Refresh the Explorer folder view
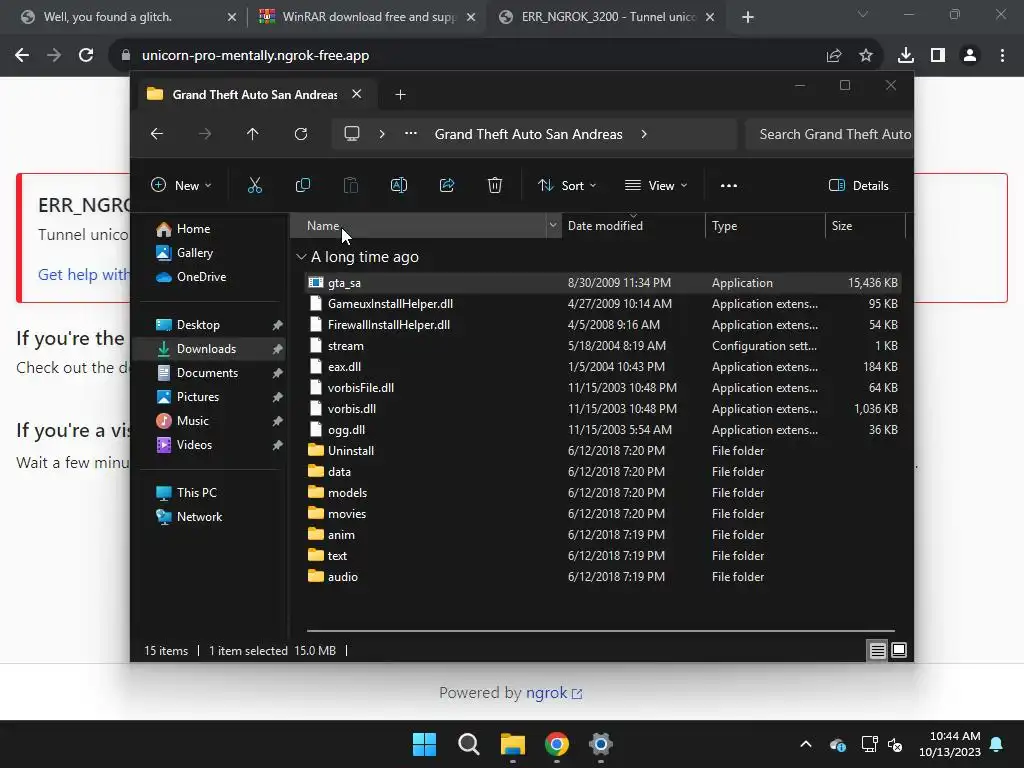Viewport: 1024px width, 768px height. click(301, 134)
